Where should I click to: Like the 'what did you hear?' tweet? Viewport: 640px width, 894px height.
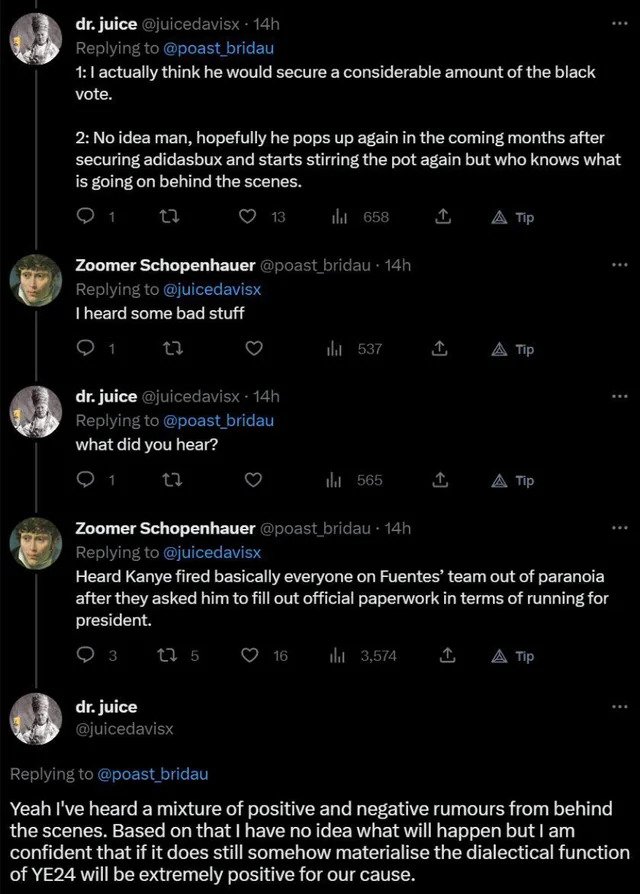254,480
